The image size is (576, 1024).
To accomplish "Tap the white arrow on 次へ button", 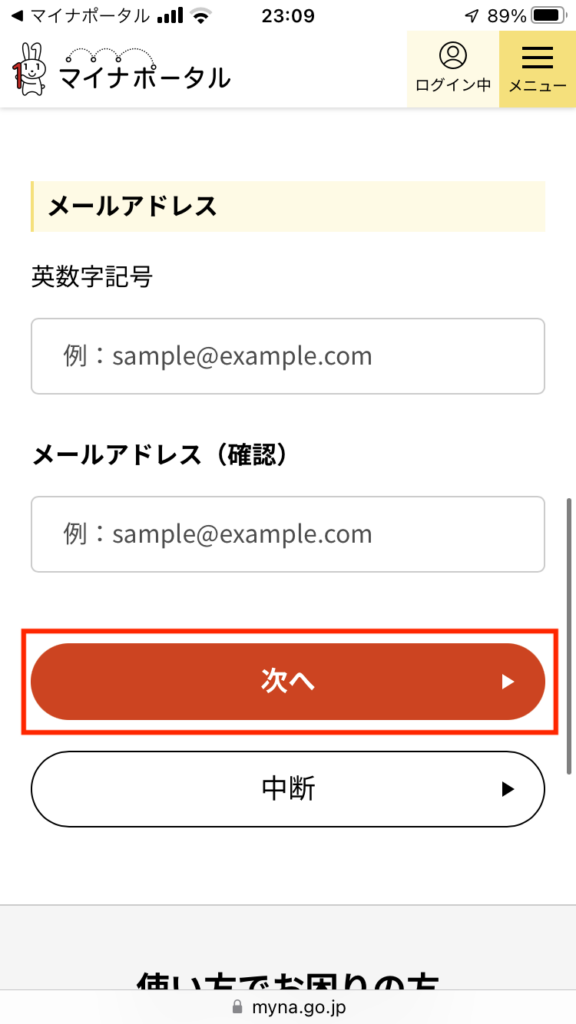I will [x=507, y=682].
